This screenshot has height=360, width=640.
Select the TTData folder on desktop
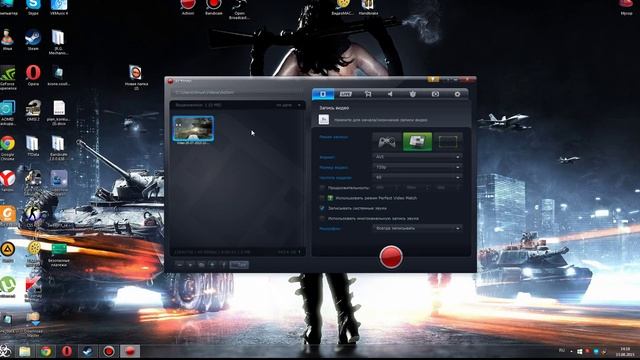(33, 146)
